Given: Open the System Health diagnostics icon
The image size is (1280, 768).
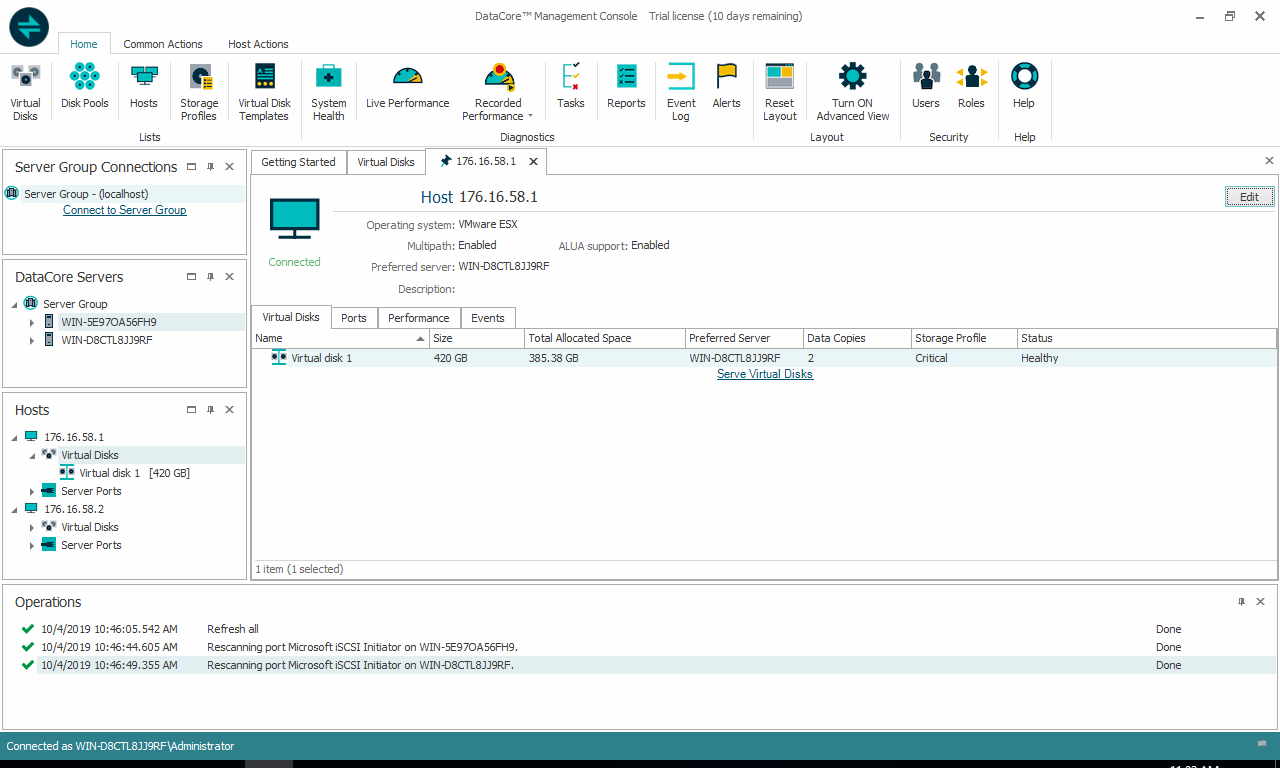Looking at the screenshot, I should click(x=328, y=92).
